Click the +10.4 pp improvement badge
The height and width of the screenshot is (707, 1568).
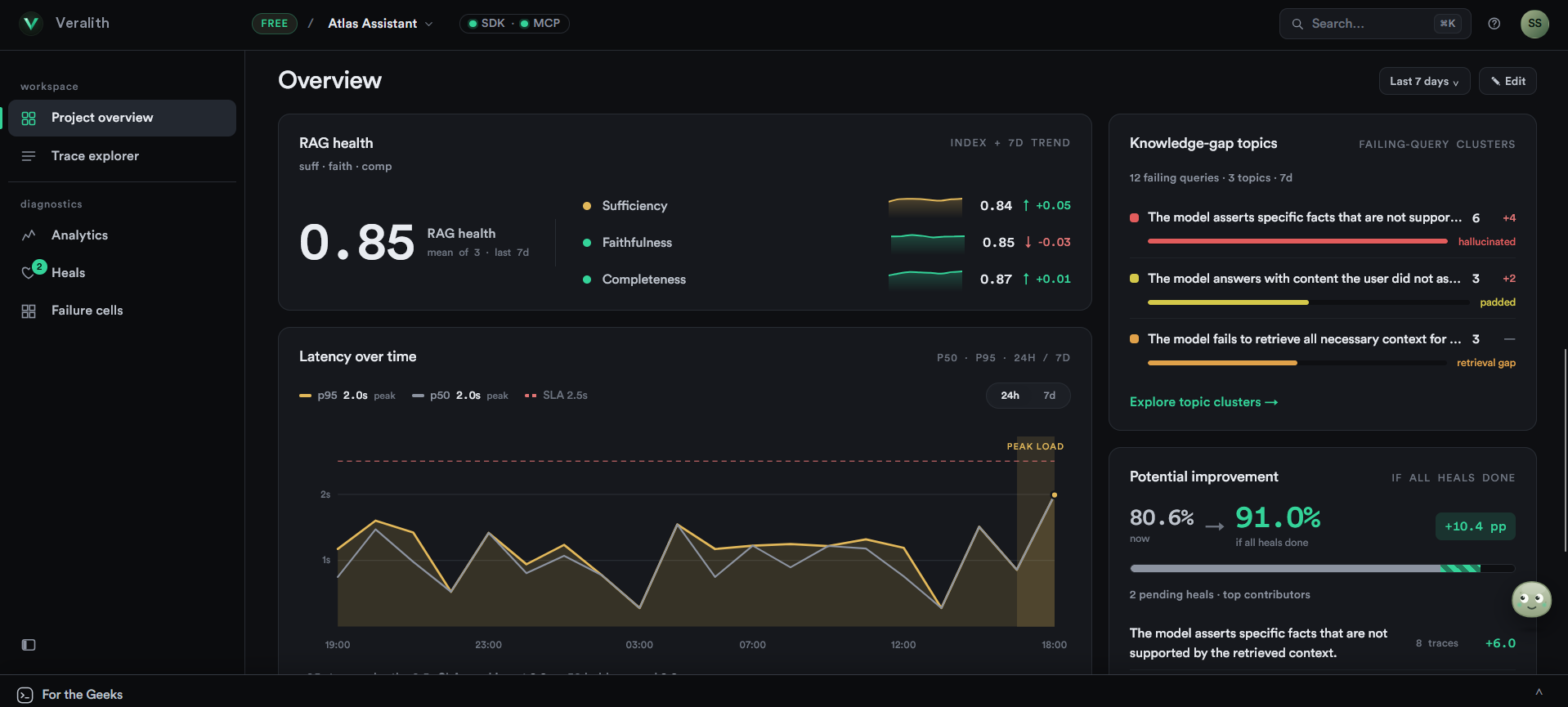click(1475, 526)
